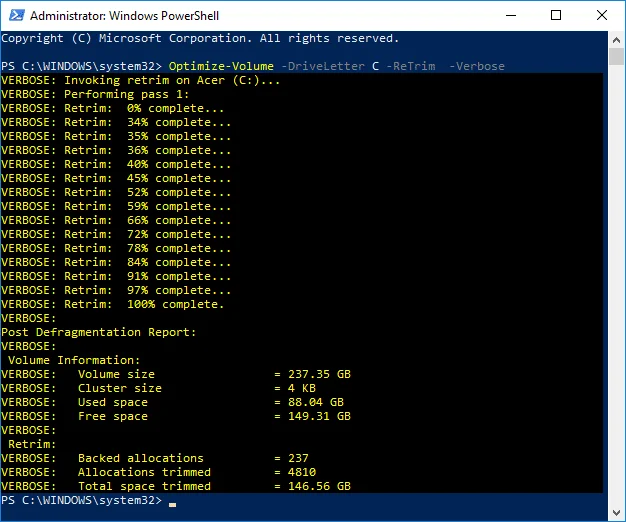Click the 'Volume Information:' heading
The width and height of the screenshot is (626, 522).
click(x=74, y=360)
